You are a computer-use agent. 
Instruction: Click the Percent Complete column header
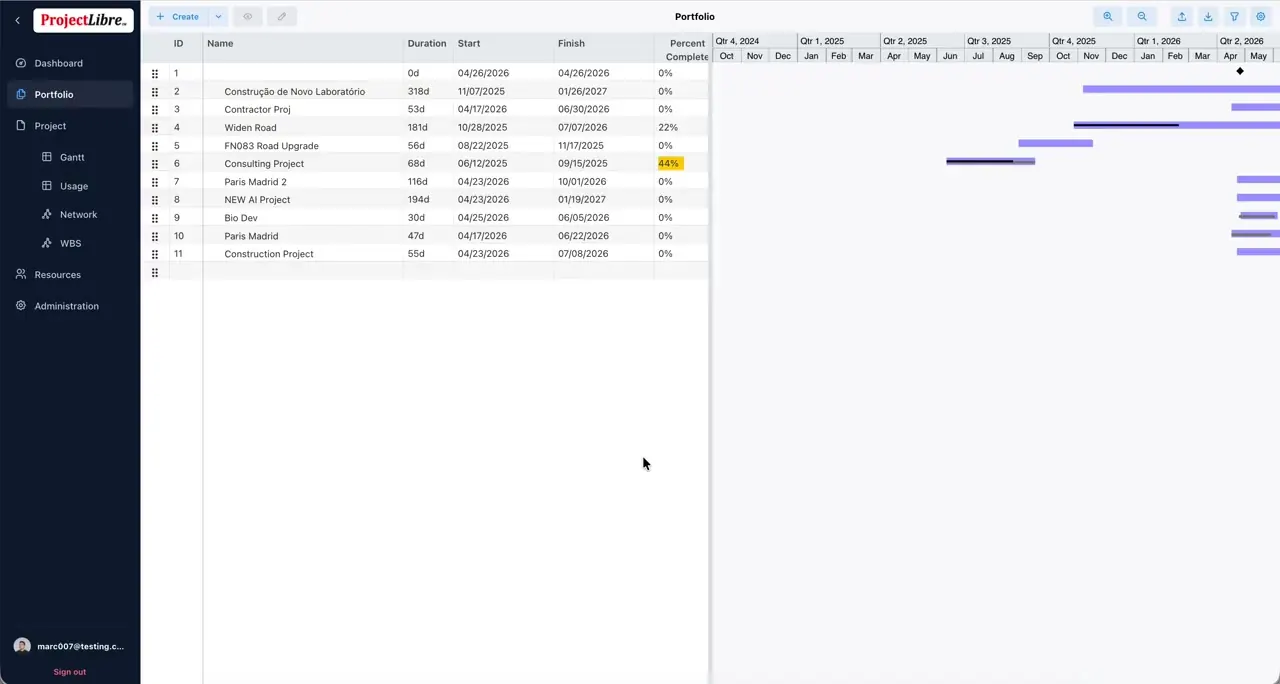pos(686,50)
